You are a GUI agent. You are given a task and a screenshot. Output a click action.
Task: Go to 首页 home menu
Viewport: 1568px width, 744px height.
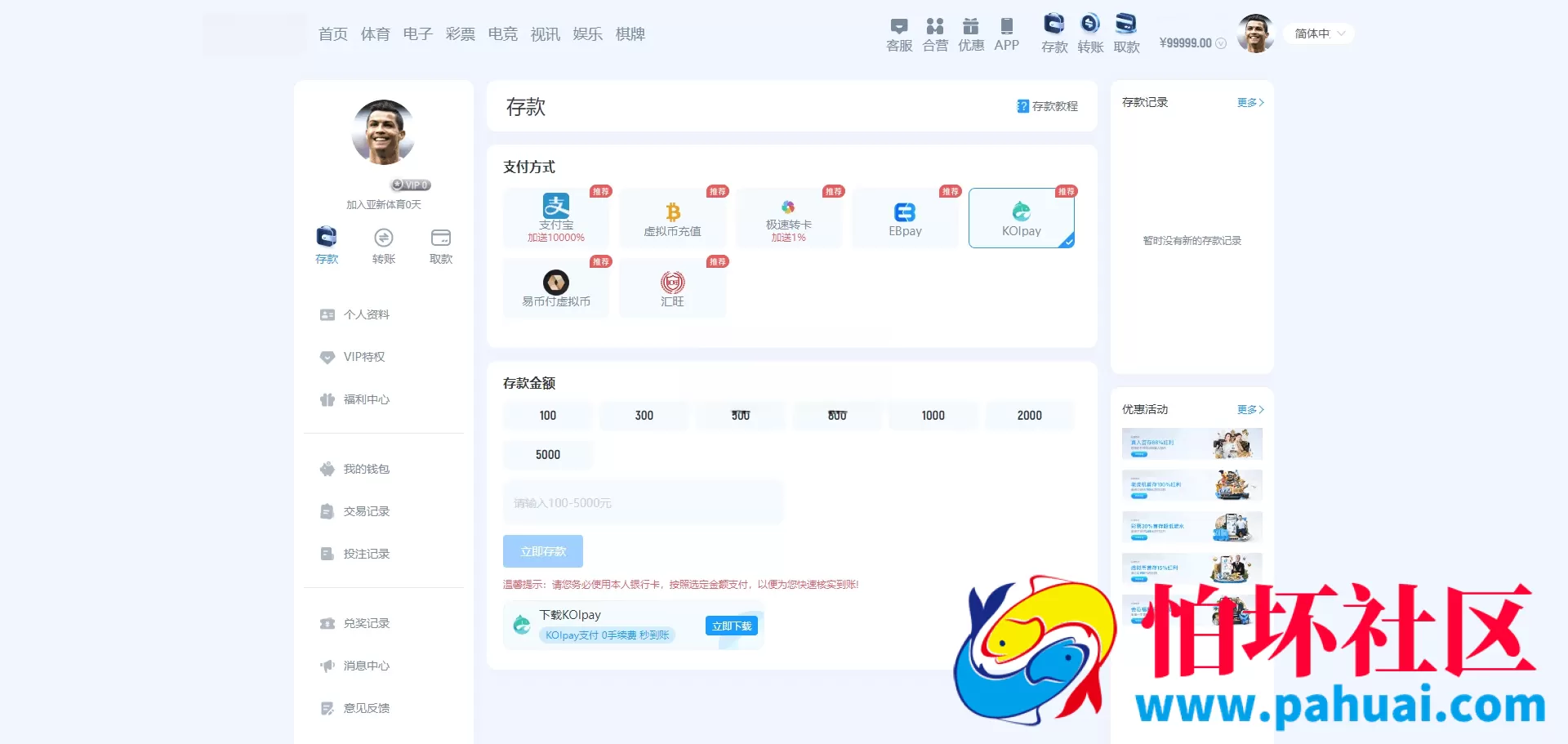tap(333, 34)
